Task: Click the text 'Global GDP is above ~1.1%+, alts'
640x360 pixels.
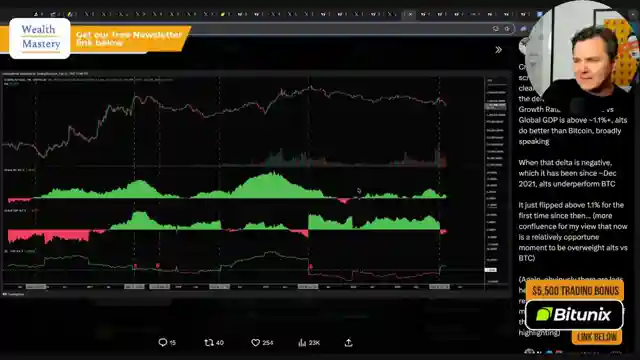Action: (x=573, y=120)
